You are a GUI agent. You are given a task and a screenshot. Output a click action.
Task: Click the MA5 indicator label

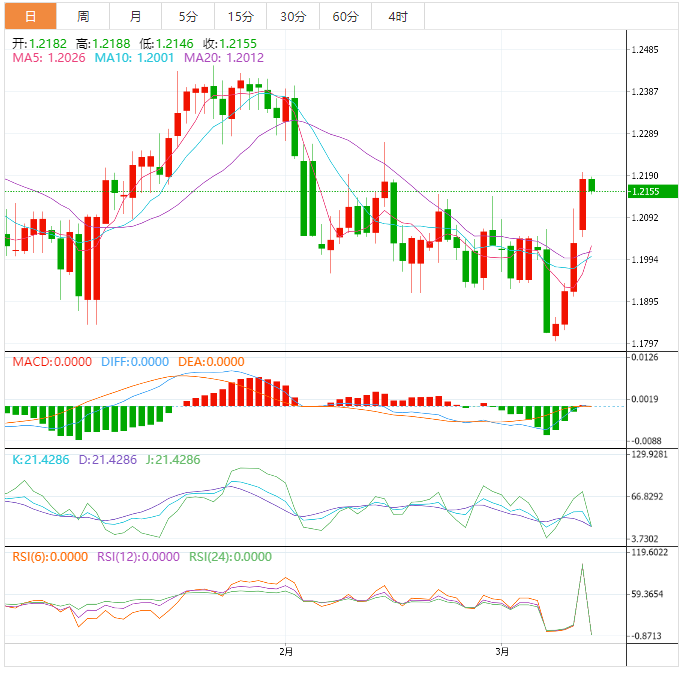point(49,58)
